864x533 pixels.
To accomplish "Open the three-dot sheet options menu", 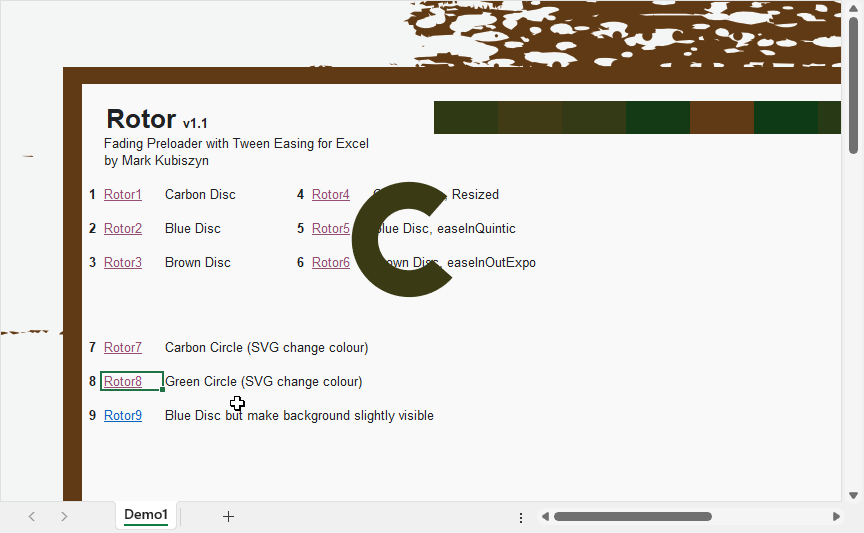I will click(x=521, y=517).
